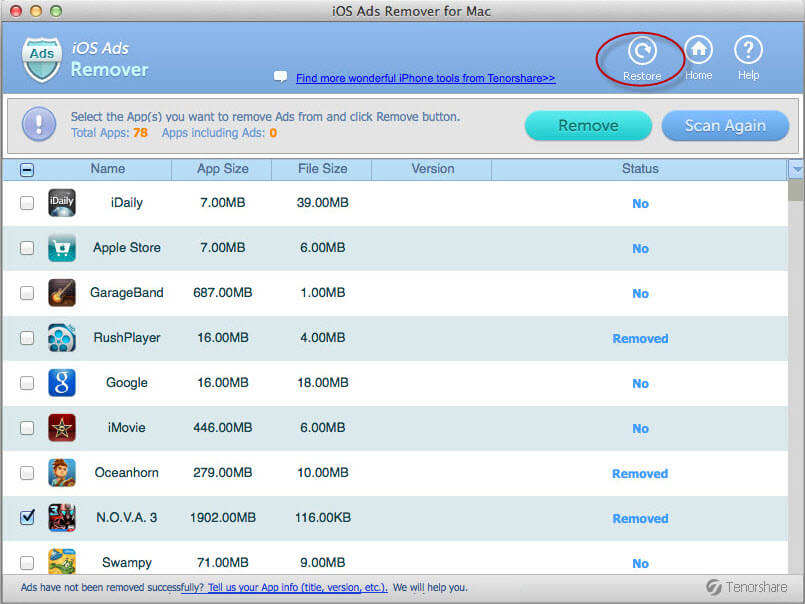805x604 pixels.
Task: Click No status for Apple Store
Action: tap(640, 249)
